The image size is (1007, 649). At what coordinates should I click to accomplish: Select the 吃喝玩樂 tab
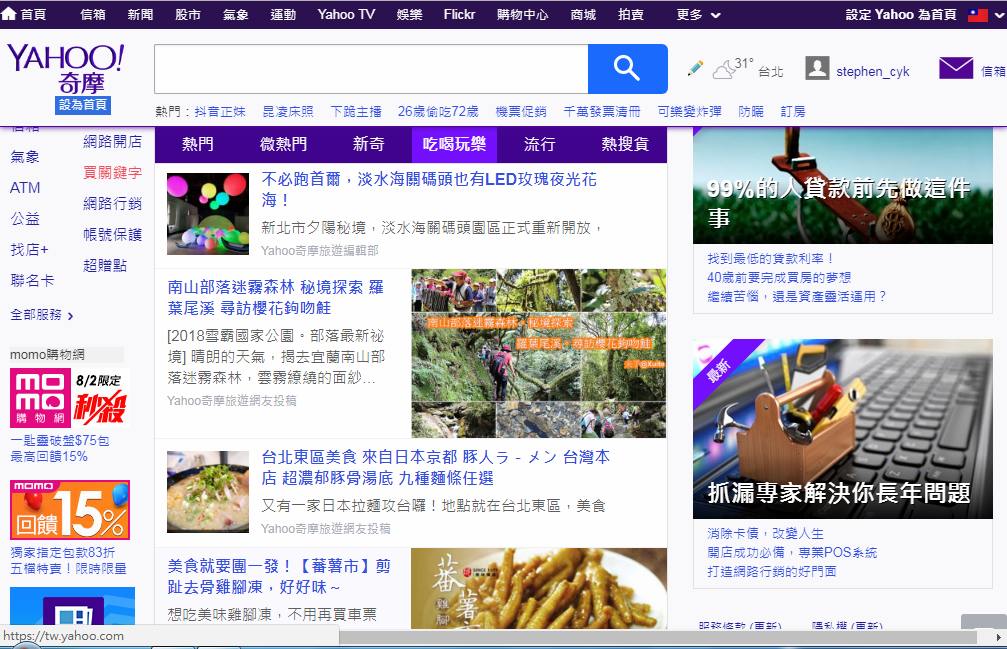click(x=453, y=145)
